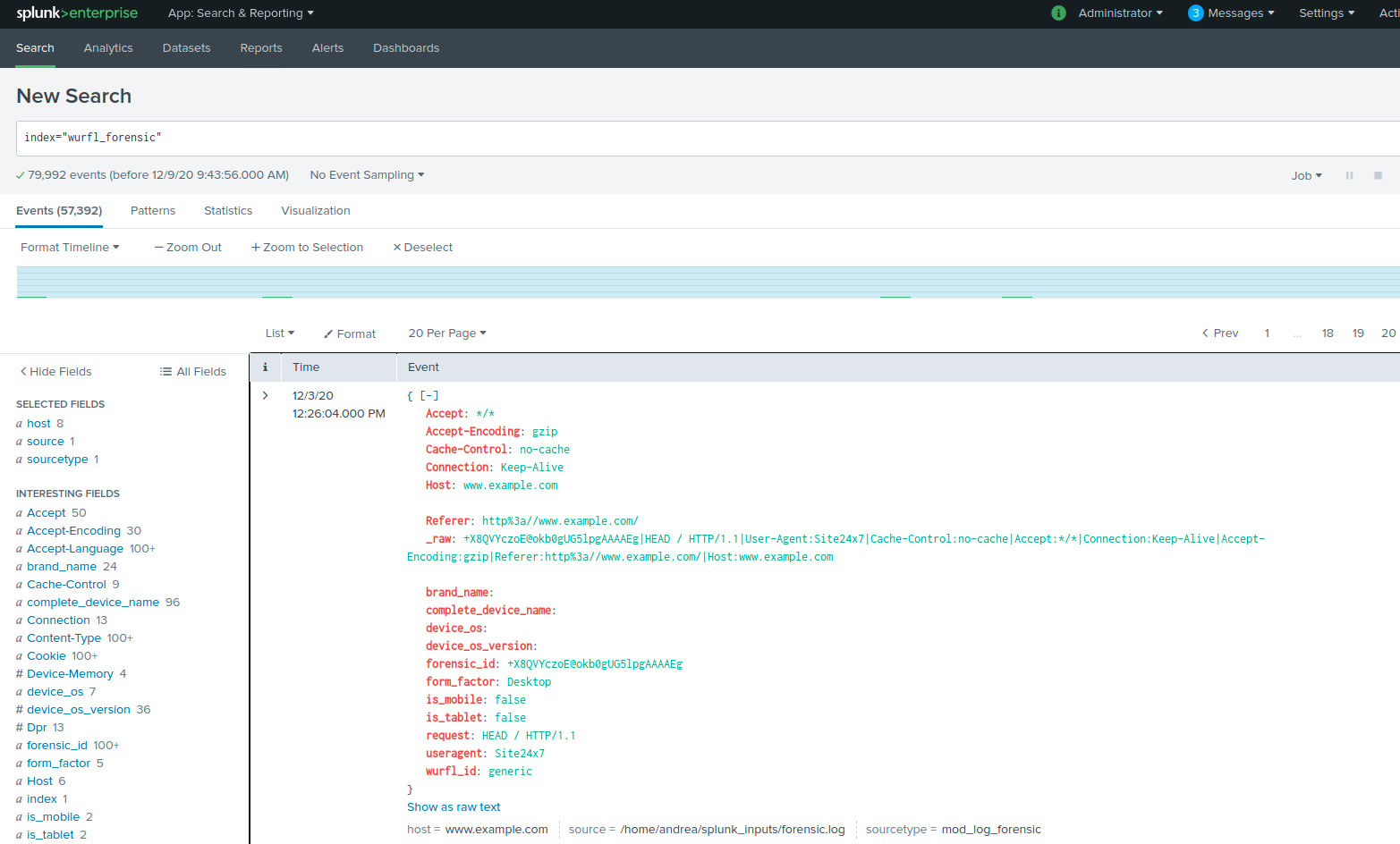Go to results page 1

tap(1267, 333)
